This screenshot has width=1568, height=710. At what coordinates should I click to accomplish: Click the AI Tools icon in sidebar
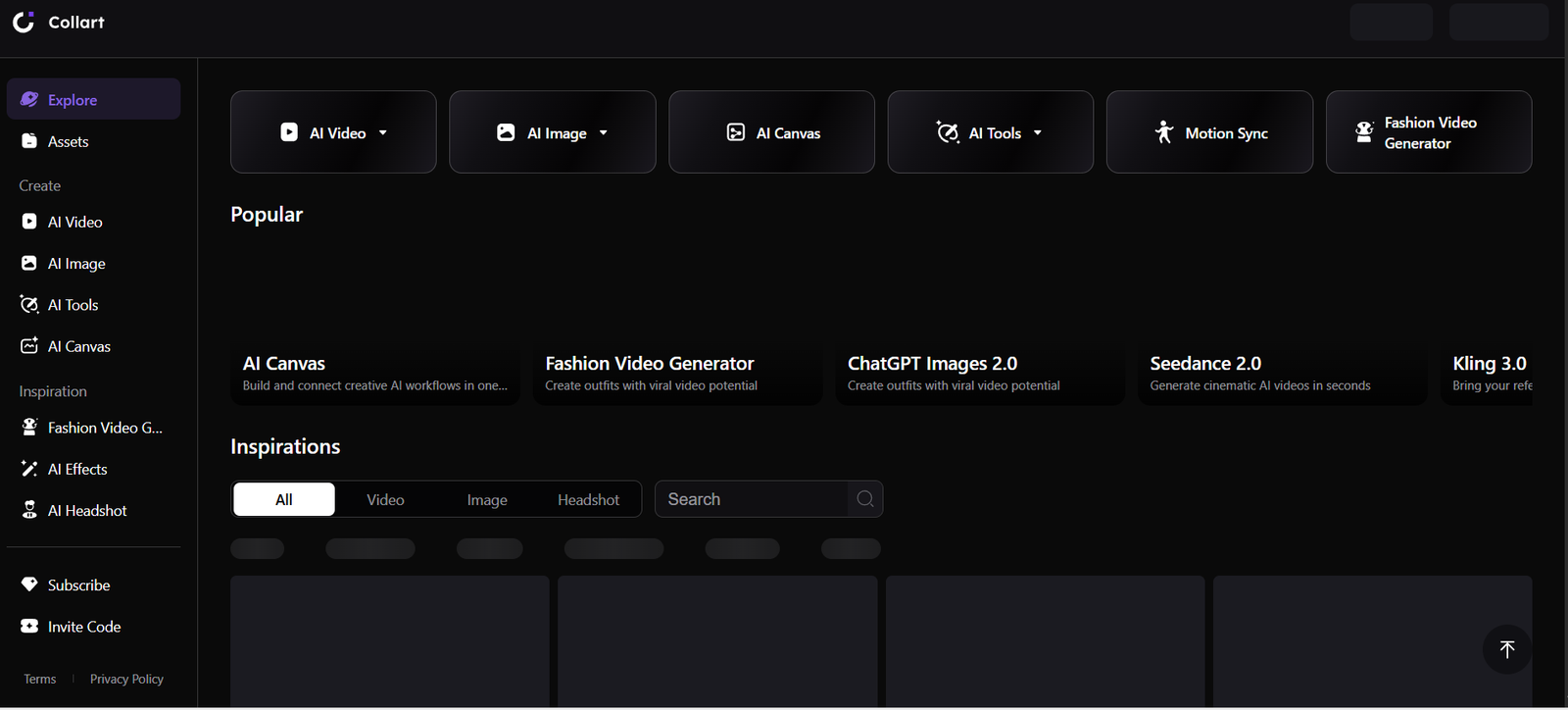point(29,304)
